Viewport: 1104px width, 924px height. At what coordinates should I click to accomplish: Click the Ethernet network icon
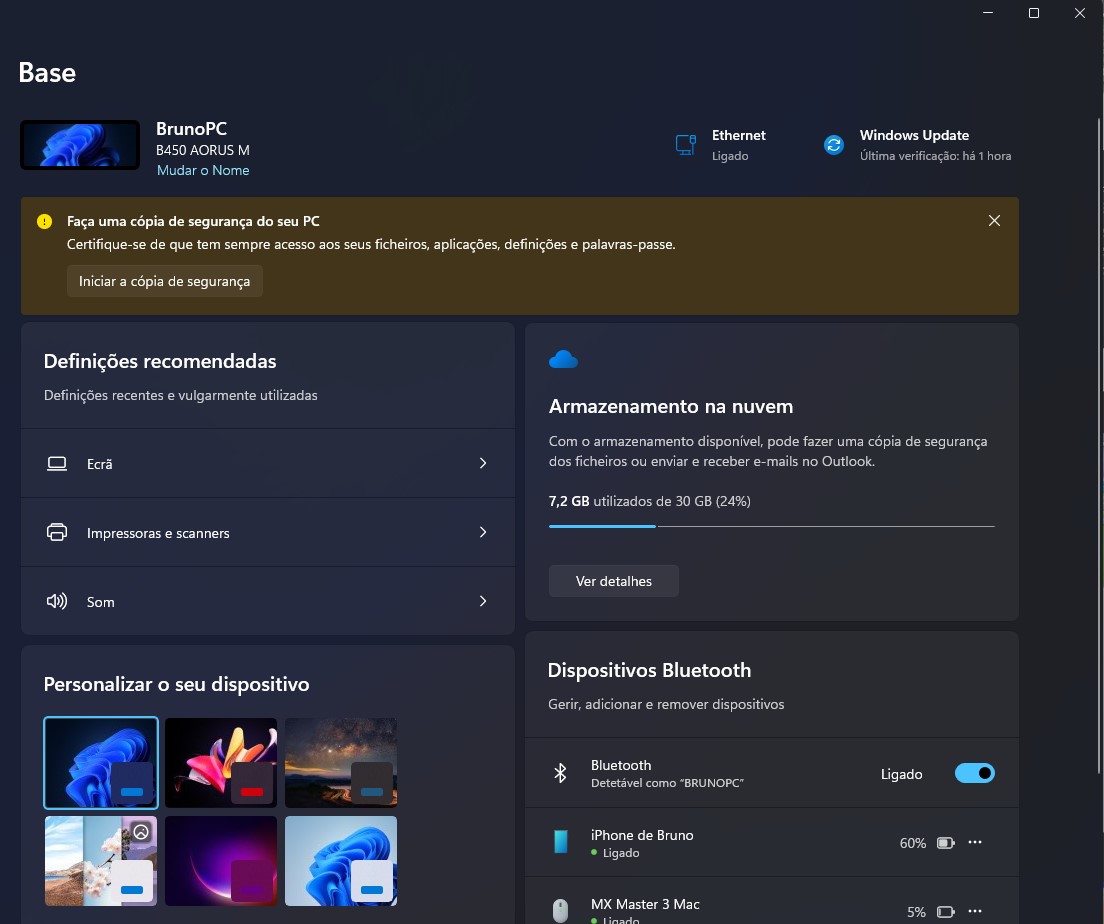coord(684,144)
